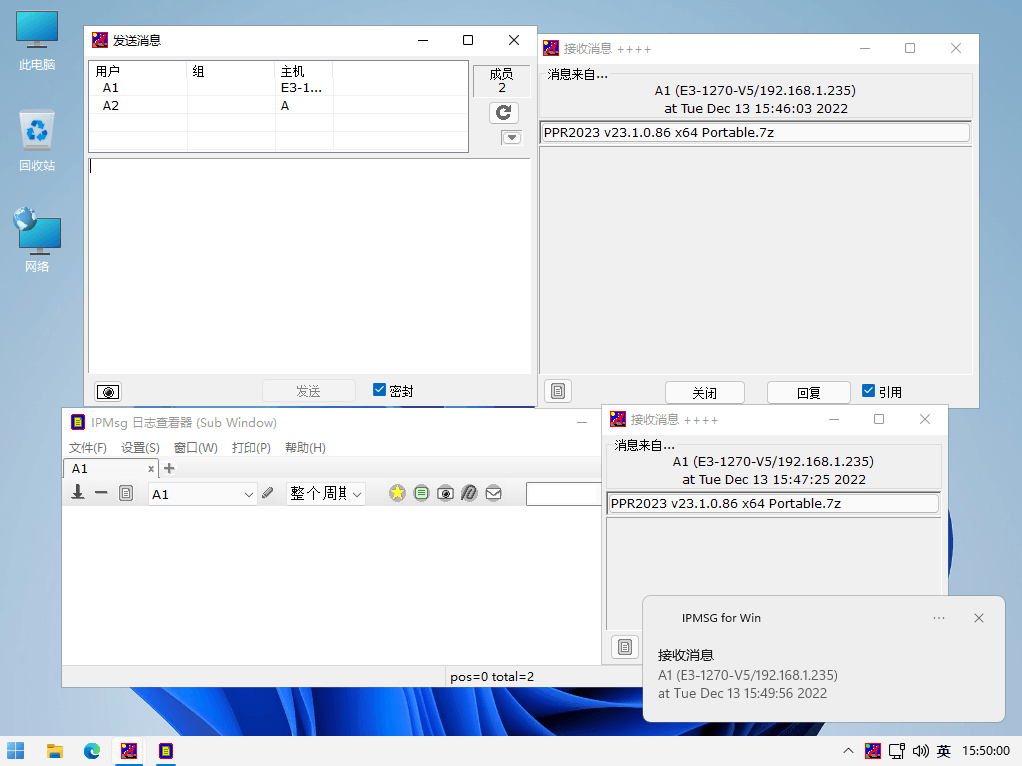
Task: Click the pencil edit icon in log viewer
Action: [268, 493]
